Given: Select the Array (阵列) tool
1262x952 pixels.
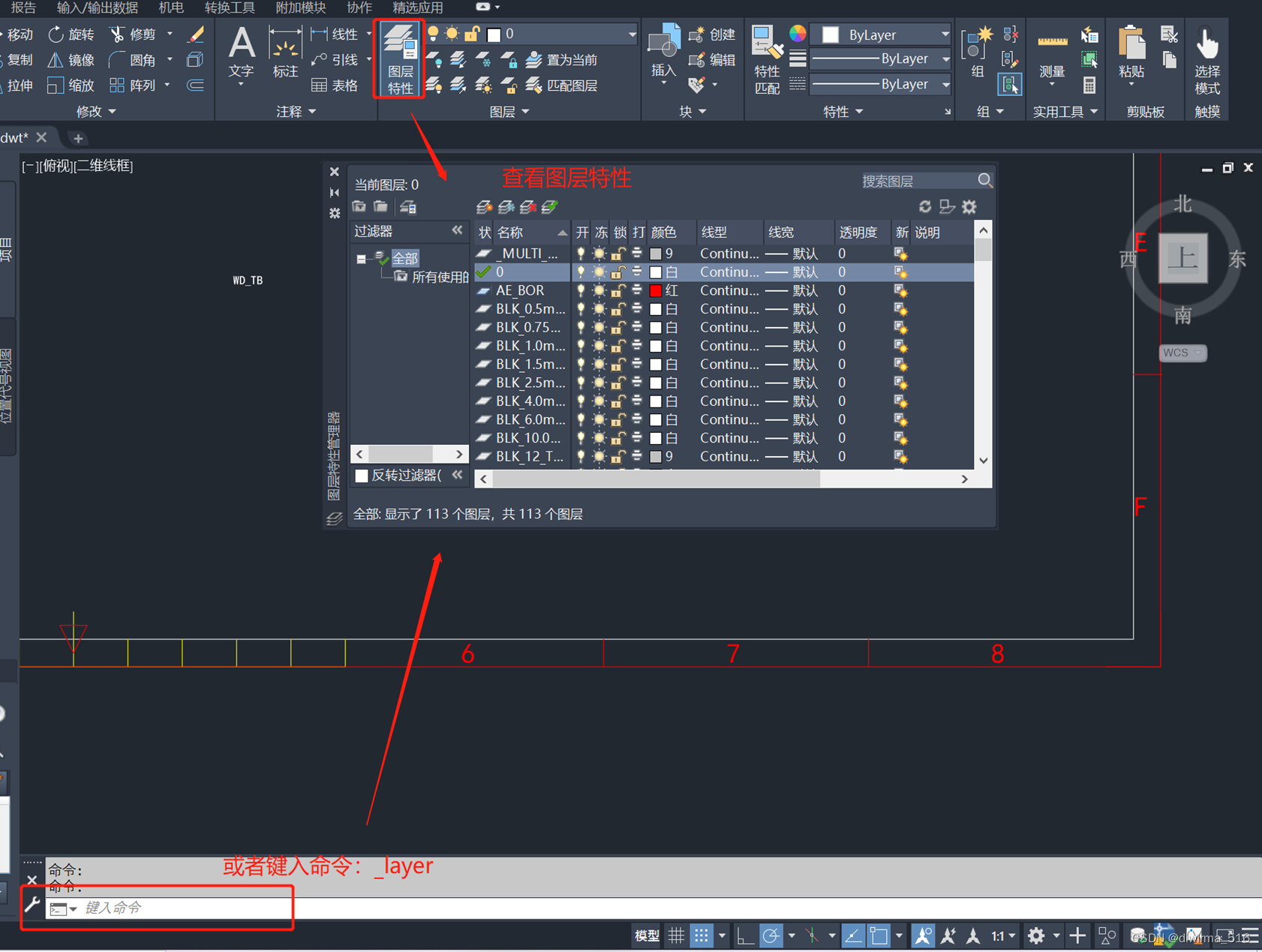Looking at the screenshot, I should (134, 86).
